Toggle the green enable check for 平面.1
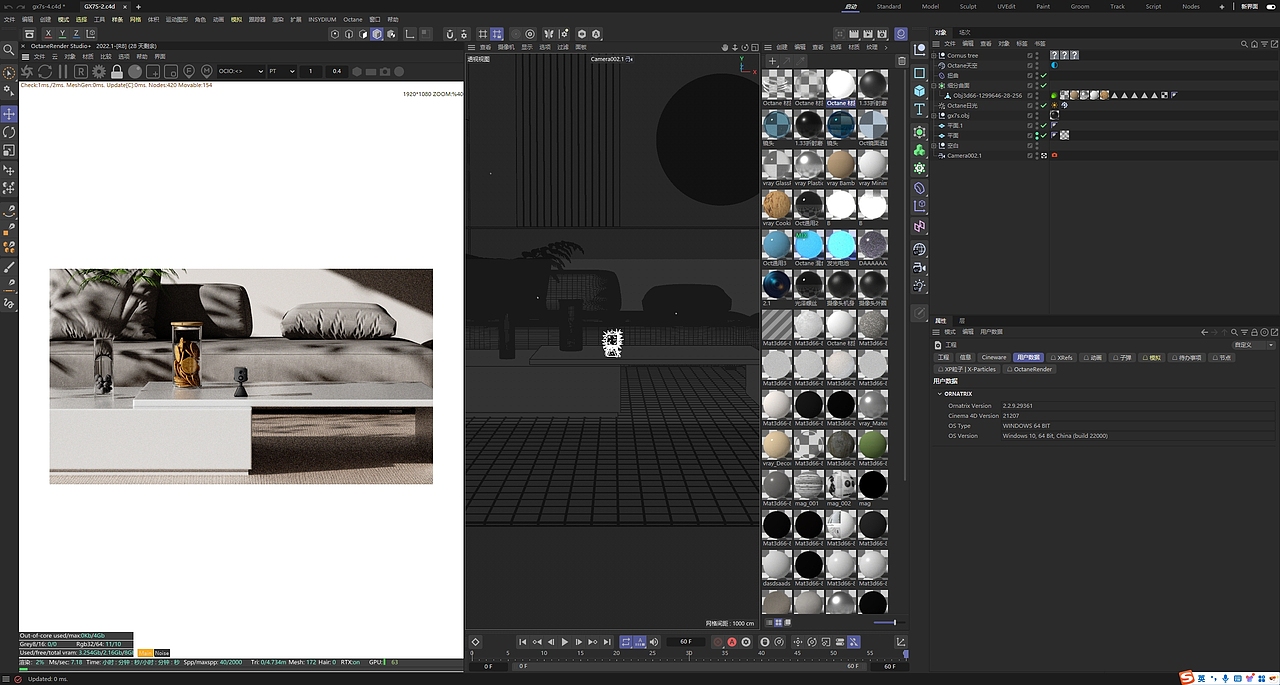This screenshot has height=685, width=1280. [x=1043, y=126]
